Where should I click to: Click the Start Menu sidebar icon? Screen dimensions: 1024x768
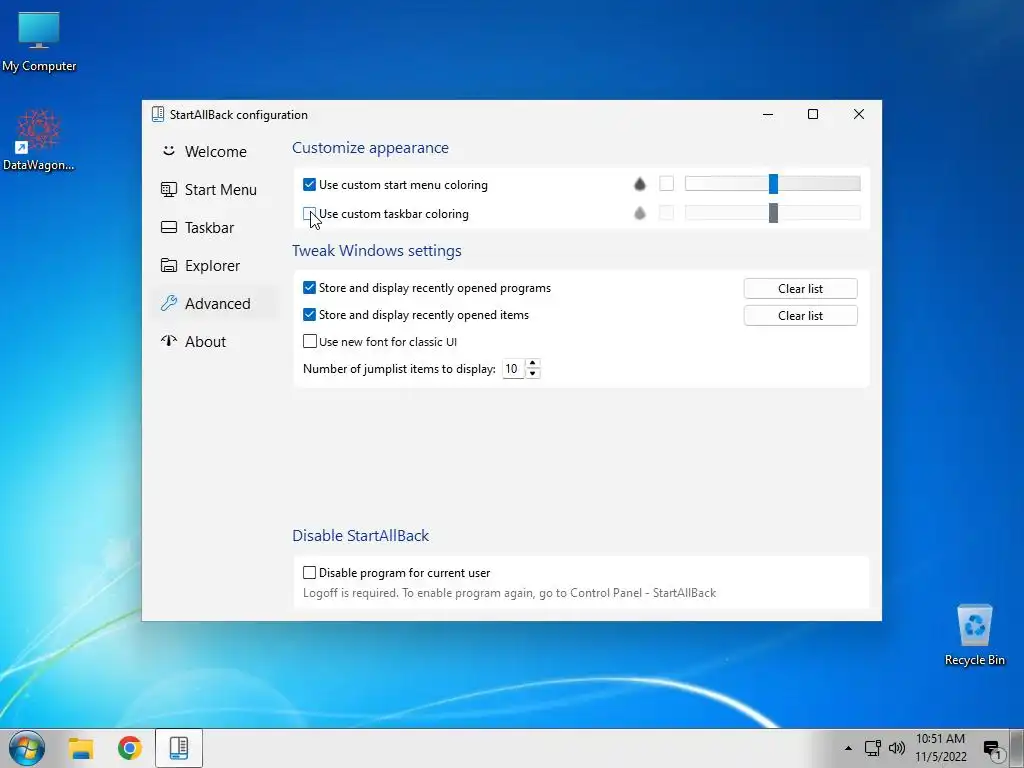tap(168, 189)
